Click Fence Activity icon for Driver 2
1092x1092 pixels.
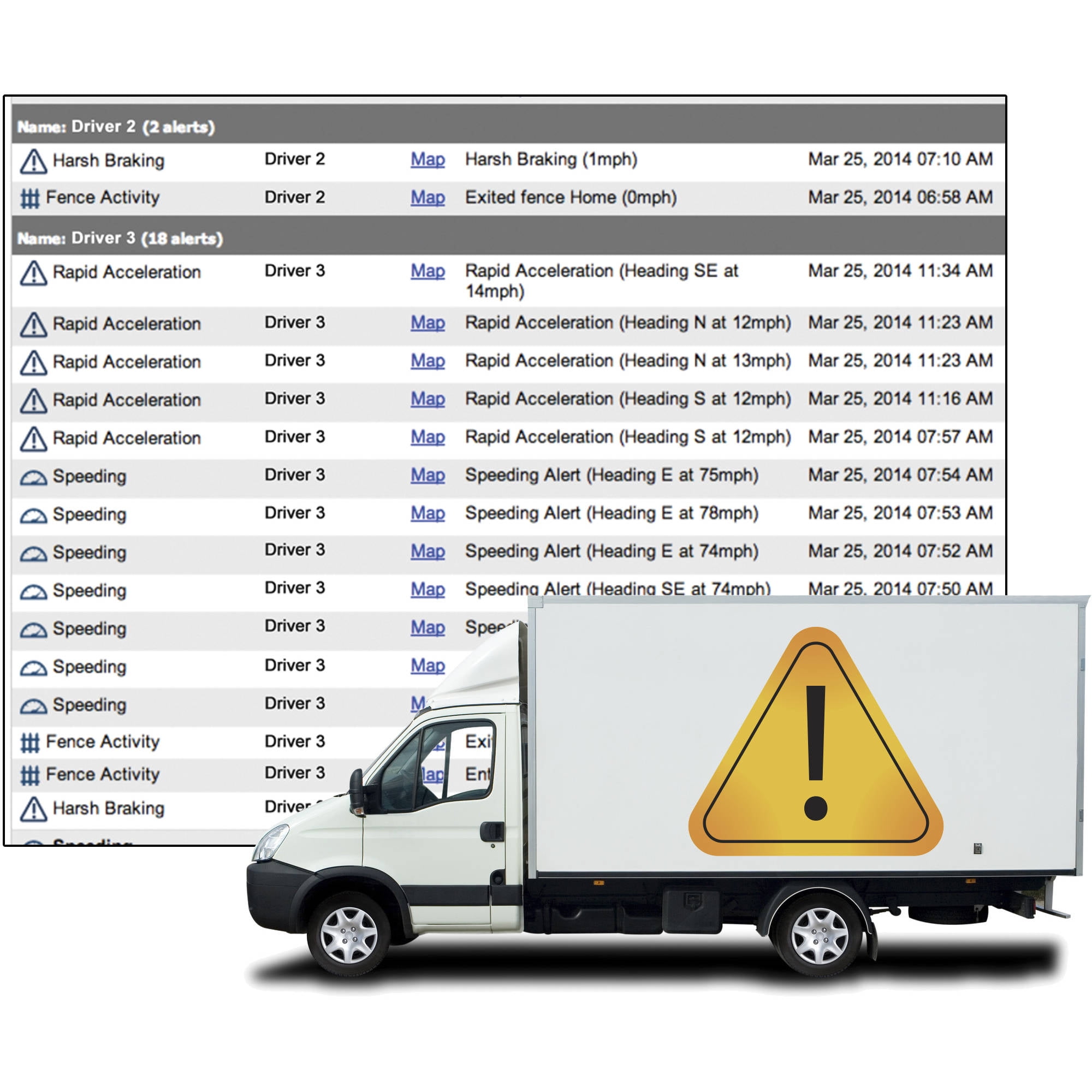pos(30,198)
